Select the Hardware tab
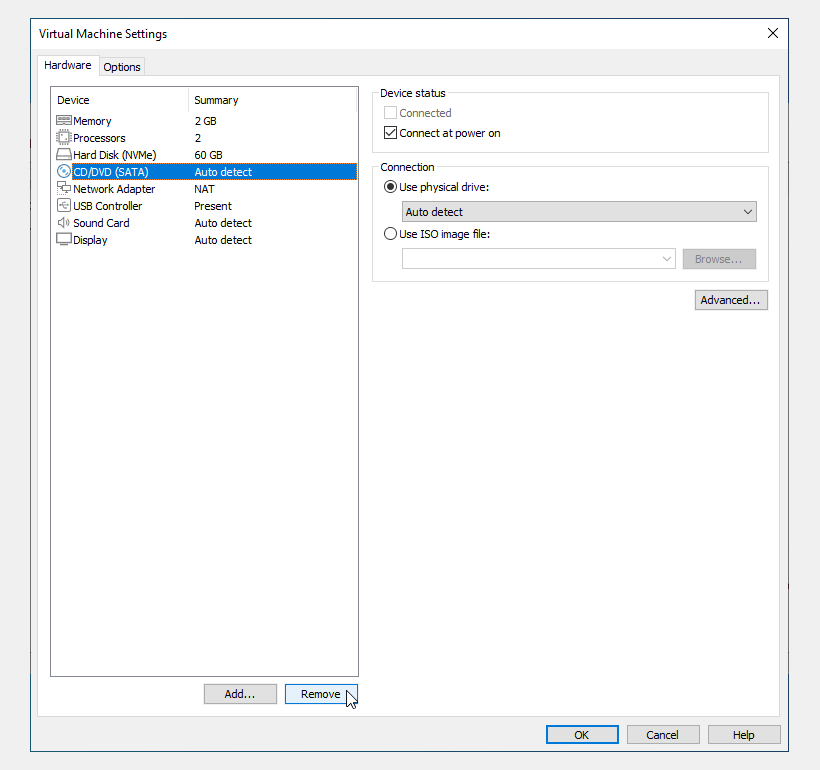This screenshot has height=770, width=820. [x=67, y=65]
